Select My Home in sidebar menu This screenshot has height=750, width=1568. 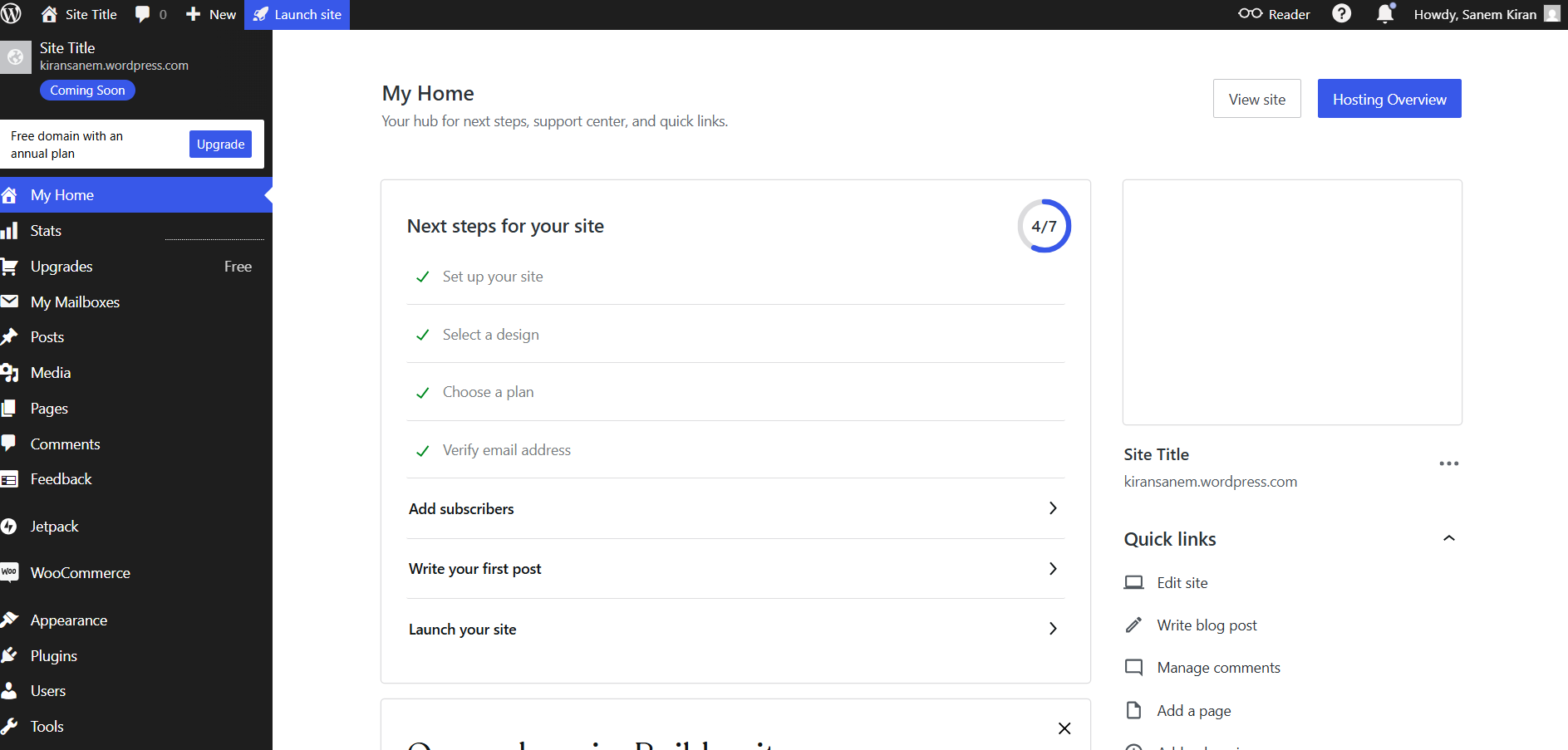pos(136,195)
